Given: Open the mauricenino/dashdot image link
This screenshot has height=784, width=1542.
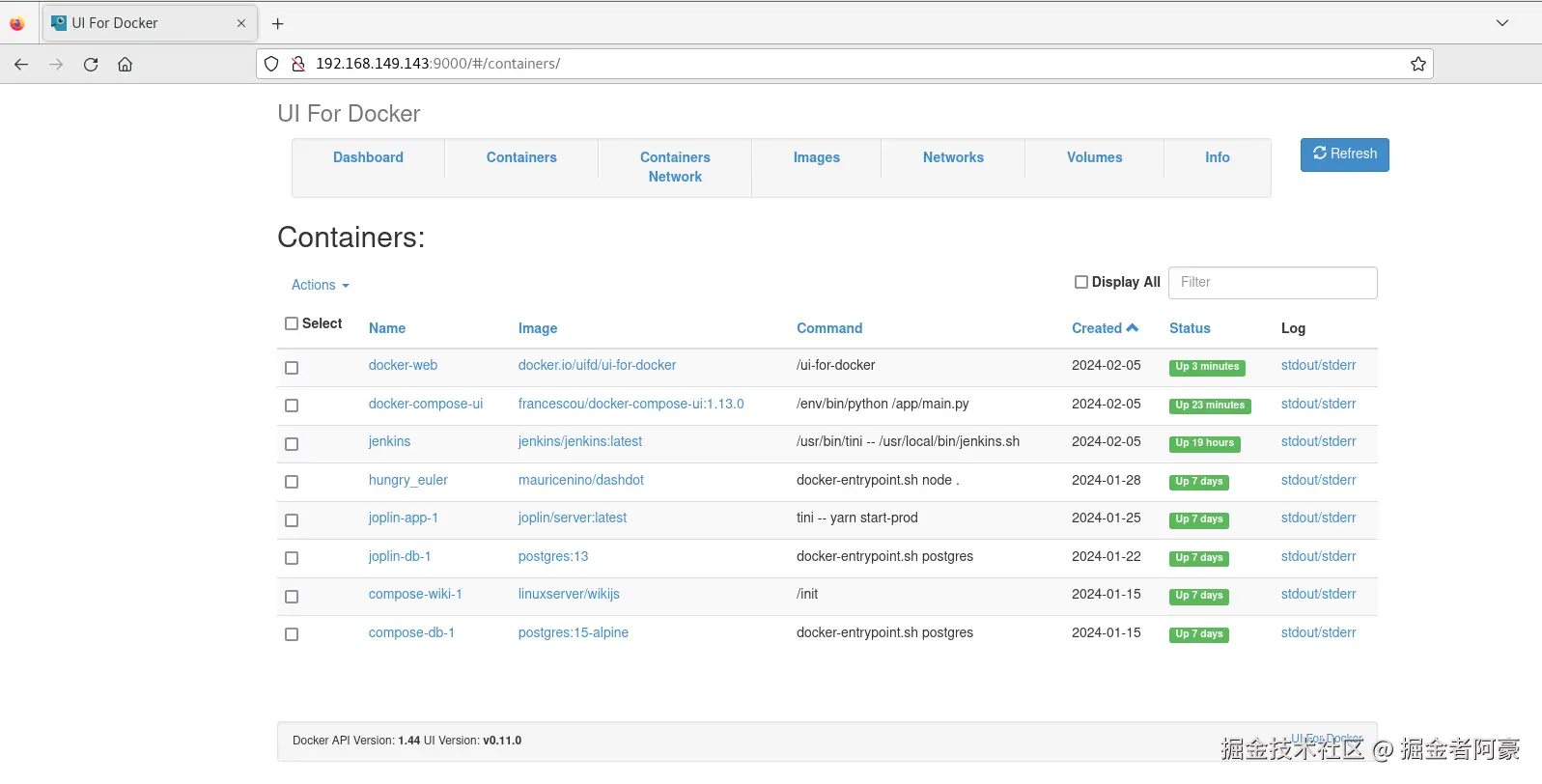Looking at the screenshot, I should [581, 480].
